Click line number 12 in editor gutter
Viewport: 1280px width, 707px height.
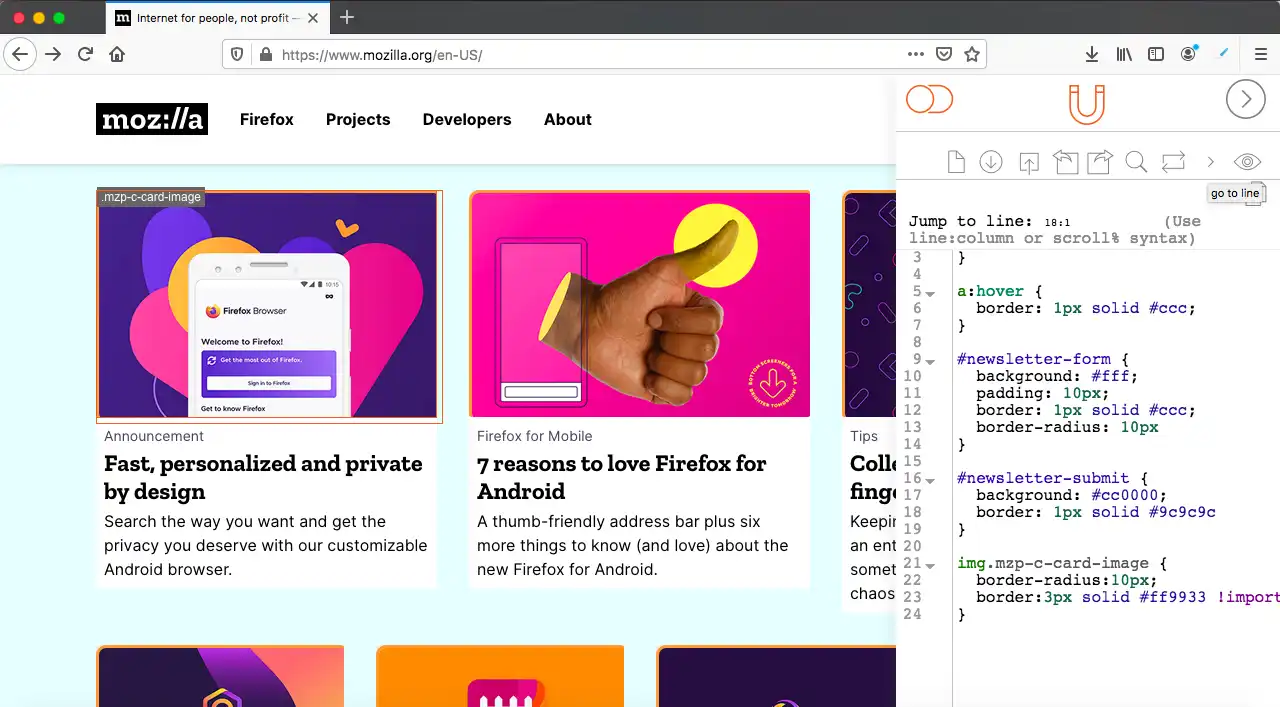coord(912,410)
